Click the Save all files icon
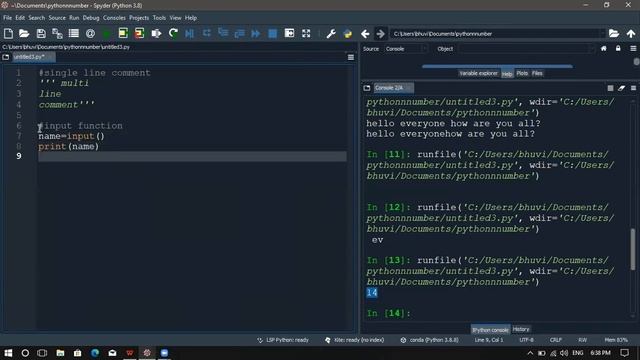 pos(57,33)
